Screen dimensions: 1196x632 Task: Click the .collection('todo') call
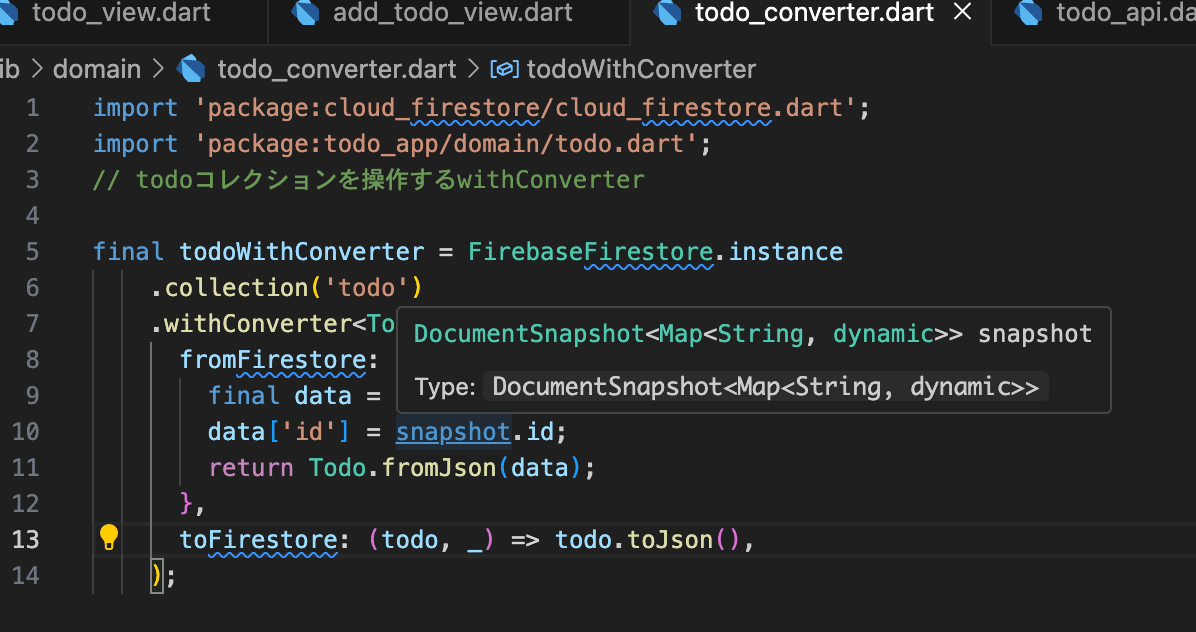(286, 287)
